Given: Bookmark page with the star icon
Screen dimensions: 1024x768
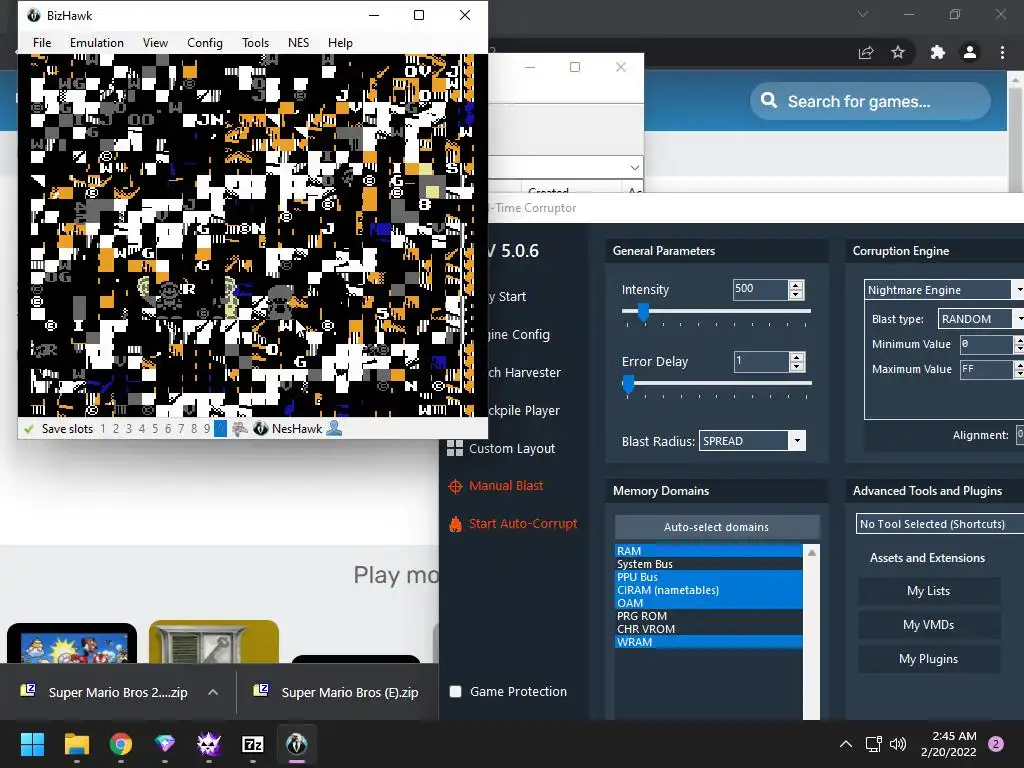Looking at the screenshot, I should coord(898,52).
